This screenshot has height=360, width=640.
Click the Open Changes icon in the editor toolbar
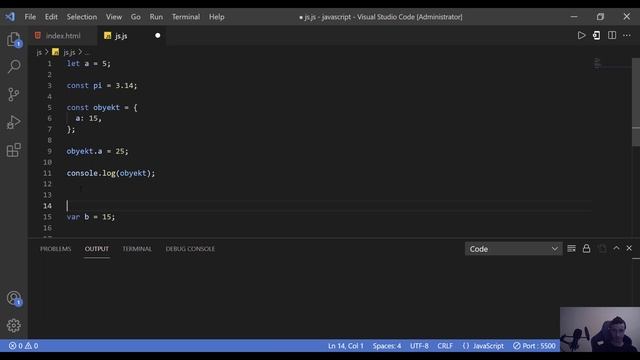coord(596,36)
